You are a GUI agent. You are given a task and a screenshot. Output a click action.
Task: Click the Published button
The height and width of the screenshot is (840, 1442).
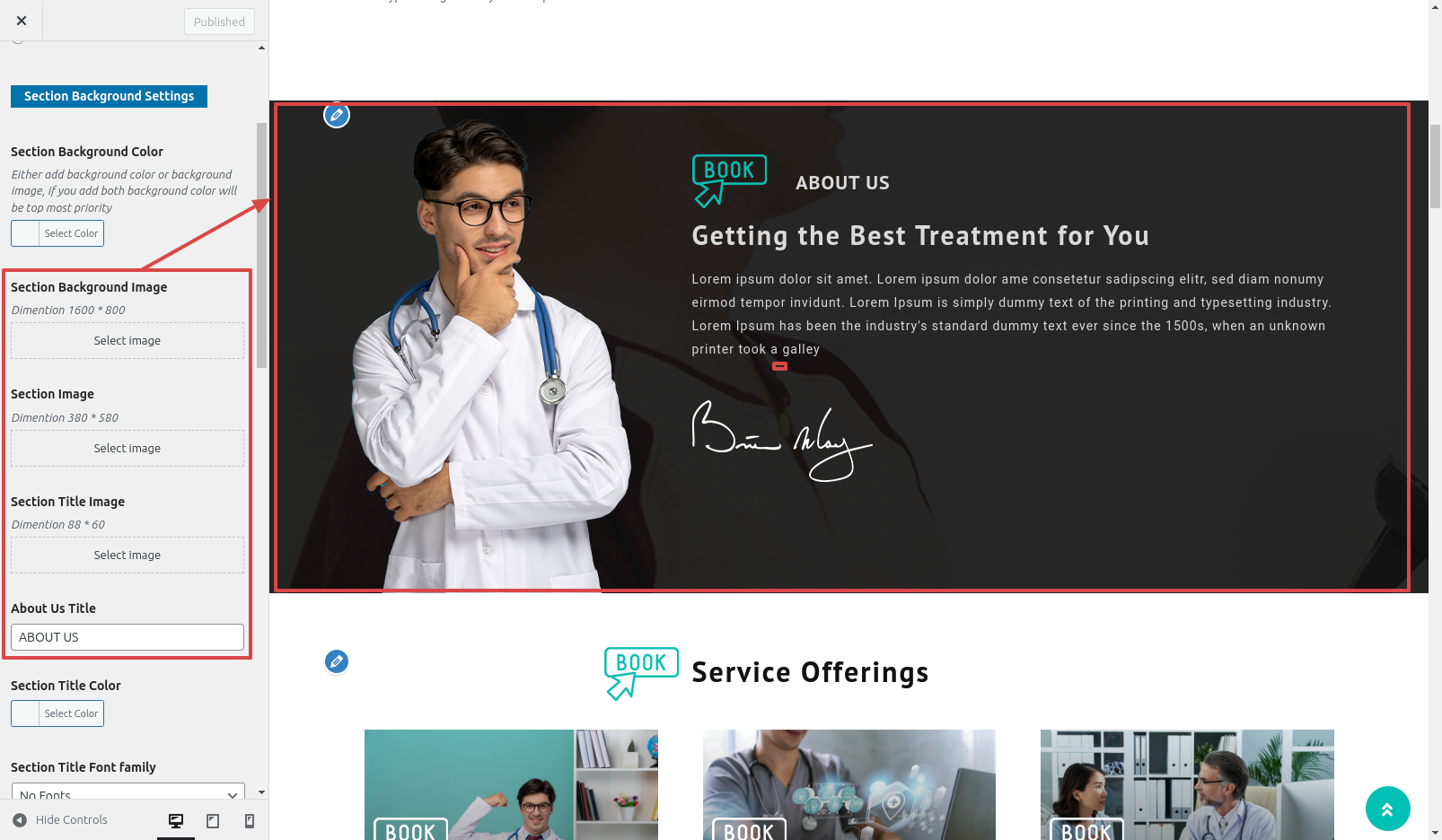pyautogui.click(x=219, y=22)
